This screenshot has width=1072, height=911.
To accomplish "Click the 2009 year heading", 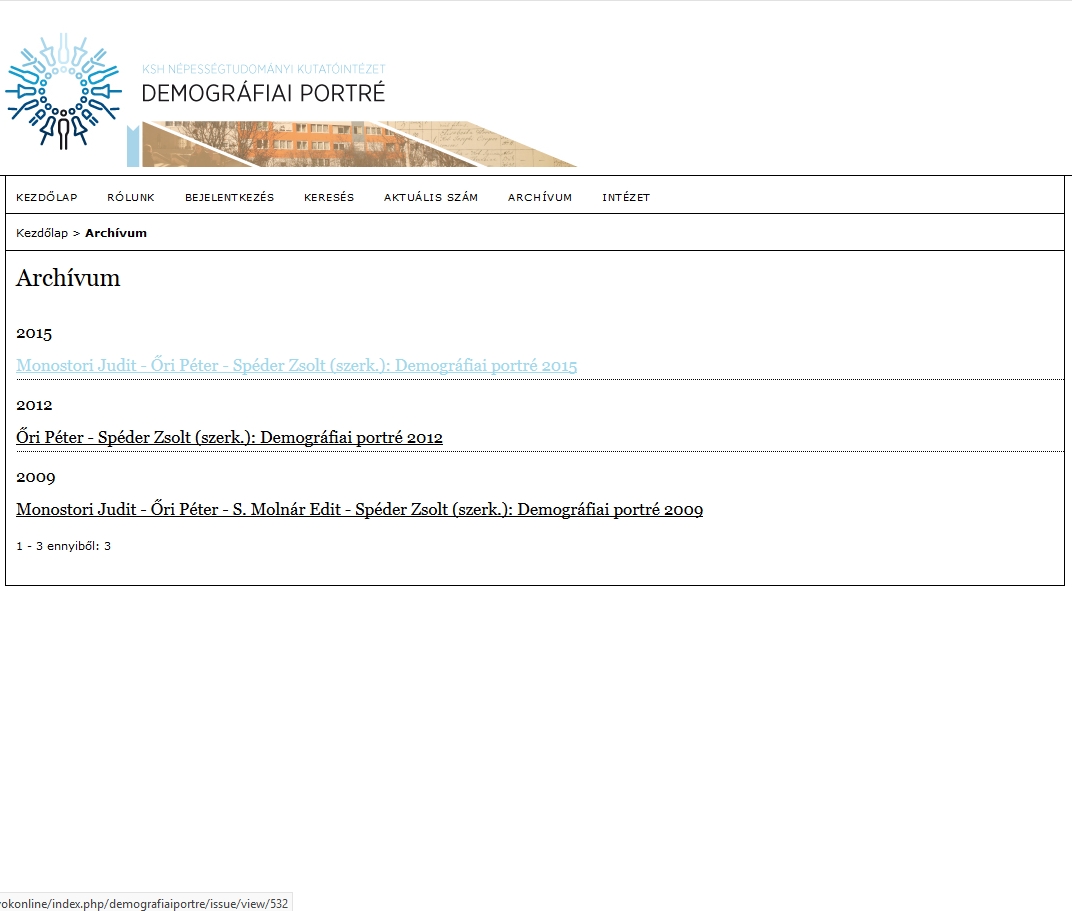I will [36, 477].
